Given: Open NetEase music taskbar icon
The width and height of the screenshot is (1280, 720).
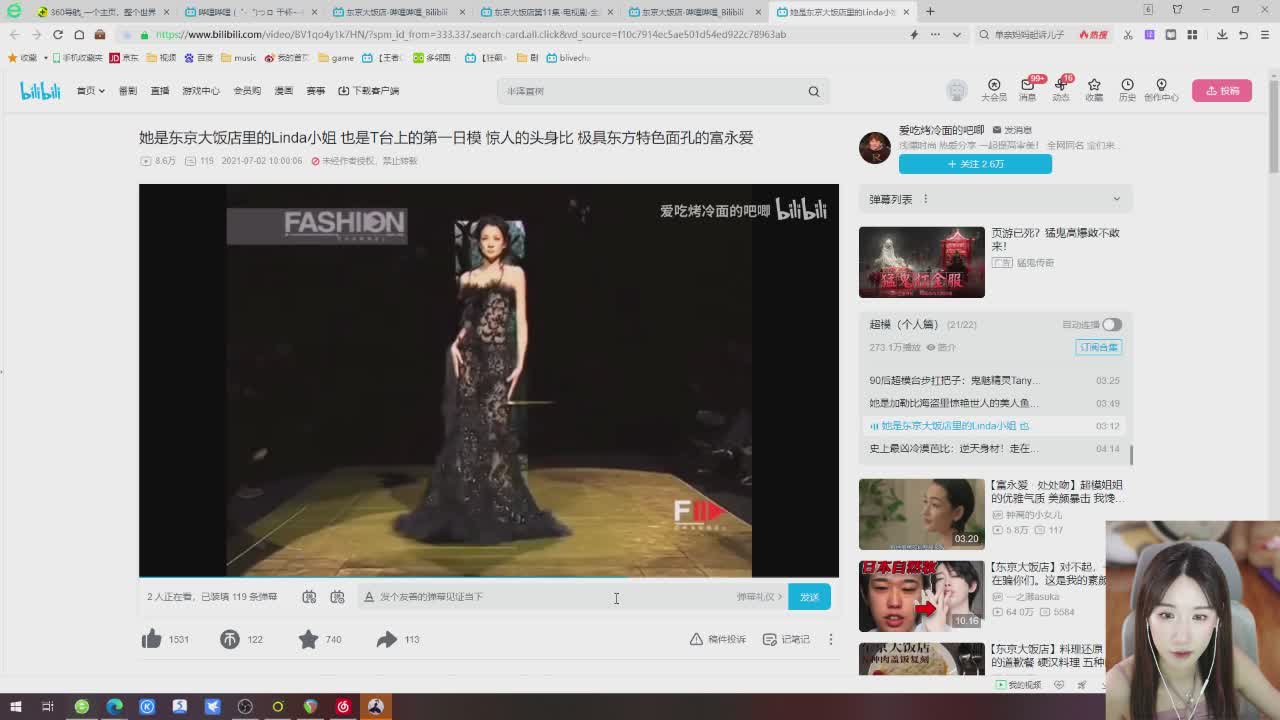Looking at the screenshot, I should (343, 707).
